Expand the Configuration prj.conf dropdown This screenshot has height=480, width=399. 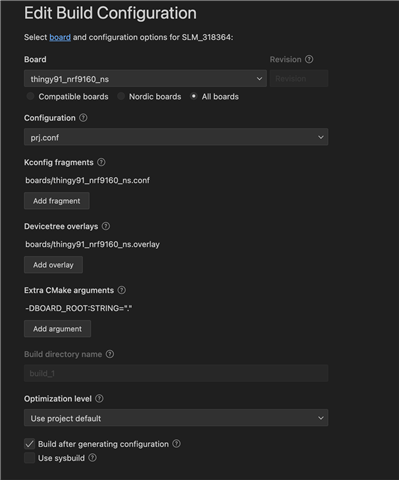[x=176, y=137]
